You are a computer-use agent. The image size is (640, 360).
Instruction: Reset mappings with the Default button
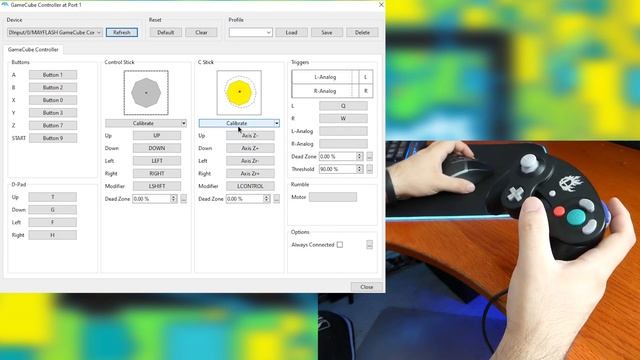(x=165, y=32)
